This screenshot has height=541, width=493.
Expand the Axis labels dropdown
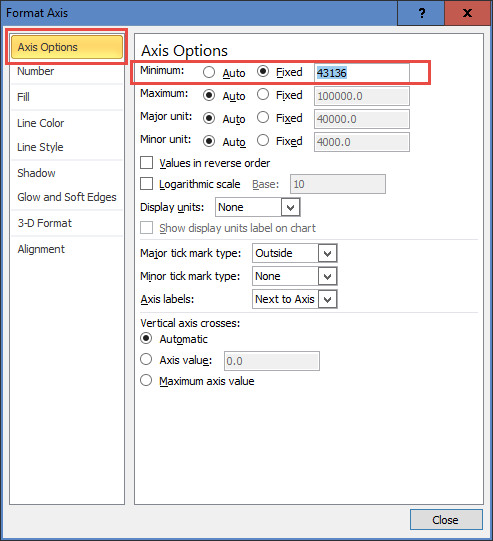[327, 299]
